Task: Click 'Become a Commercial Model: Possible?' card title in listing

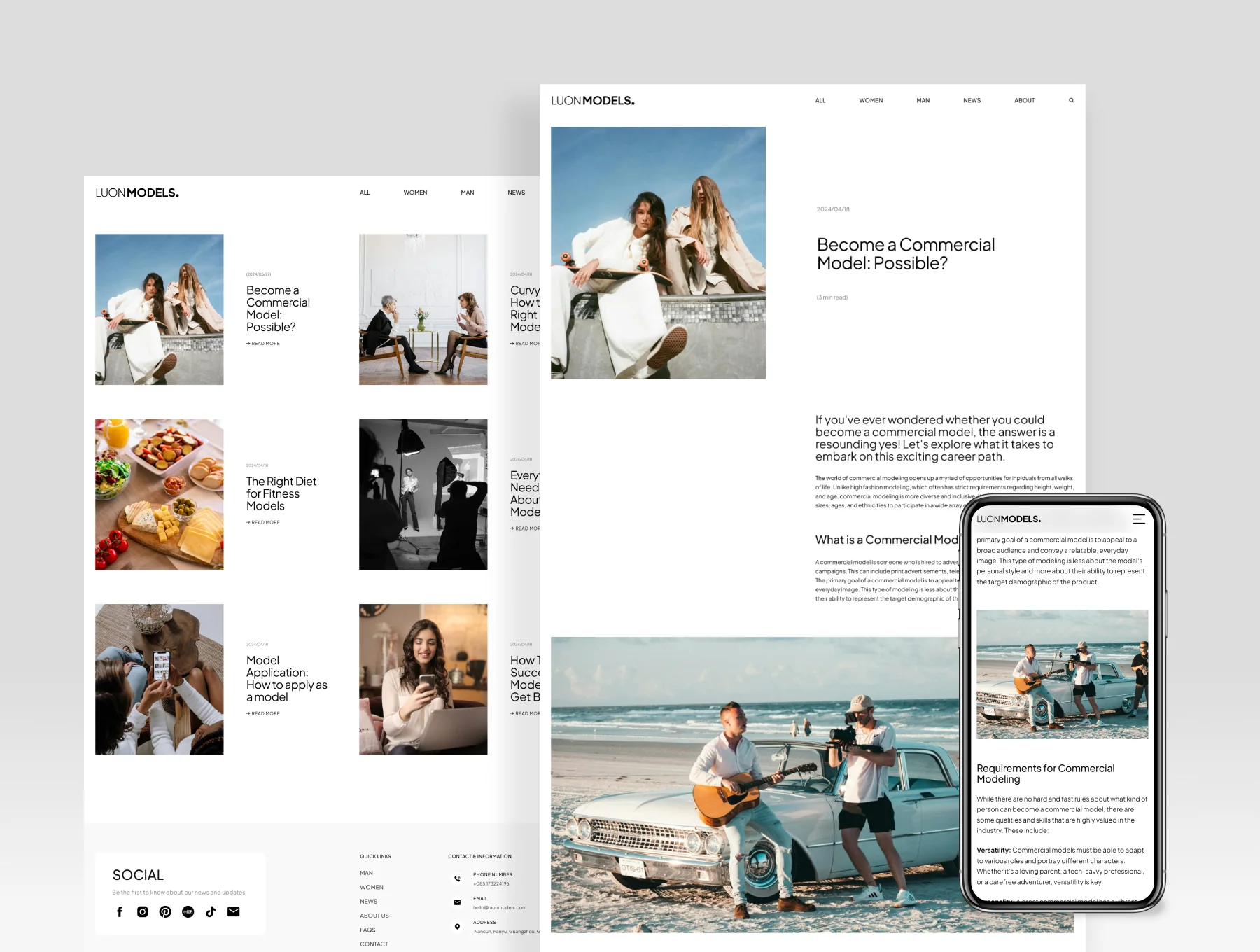Action: tap(278, 309)
